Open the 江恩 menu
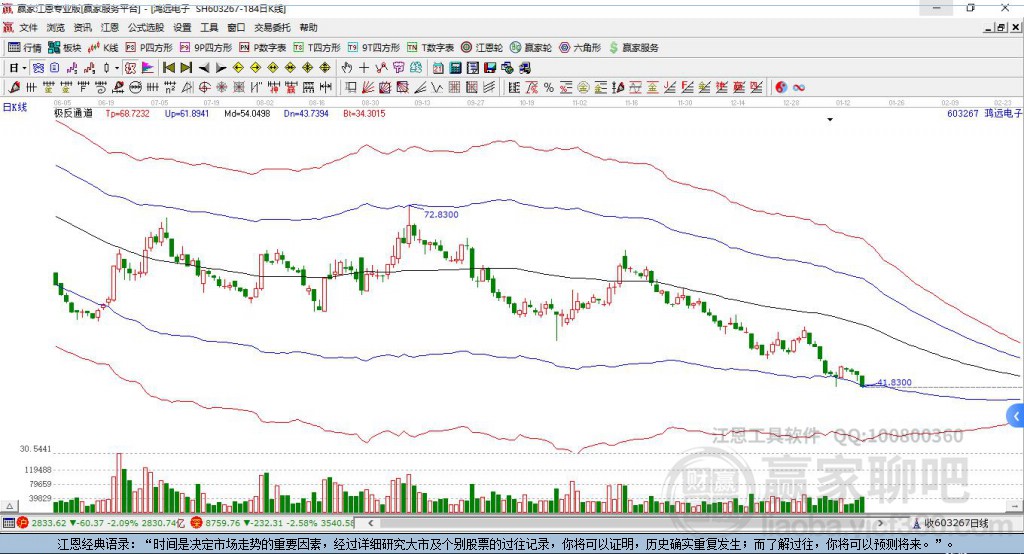This screenshot has width=1024, height=554. tap(110, 27)
